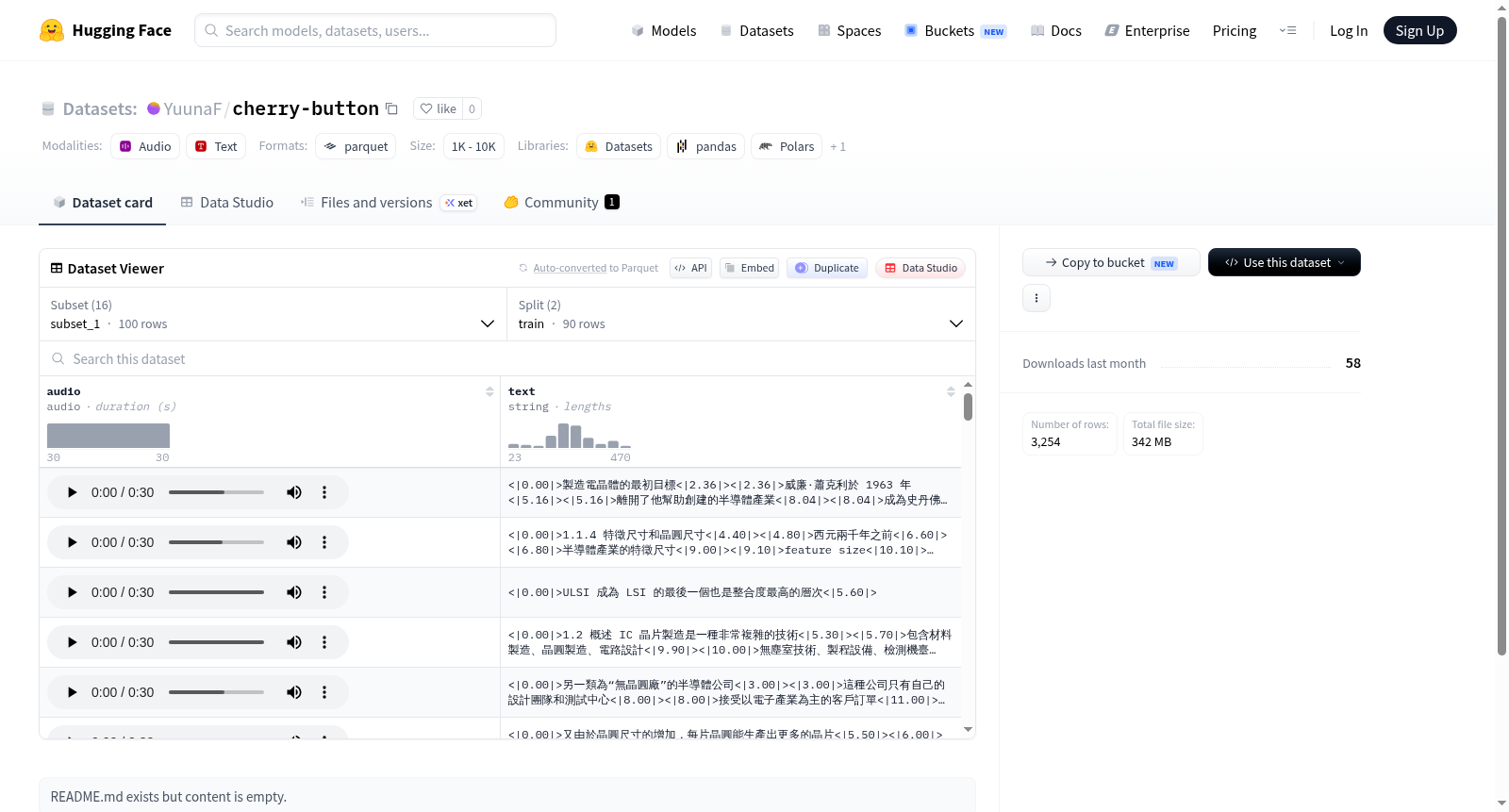This screenshot has height=812, width=1509.
Task: Mute the audio in the 無晶圓廠 row
Action: tap(294, 692)
